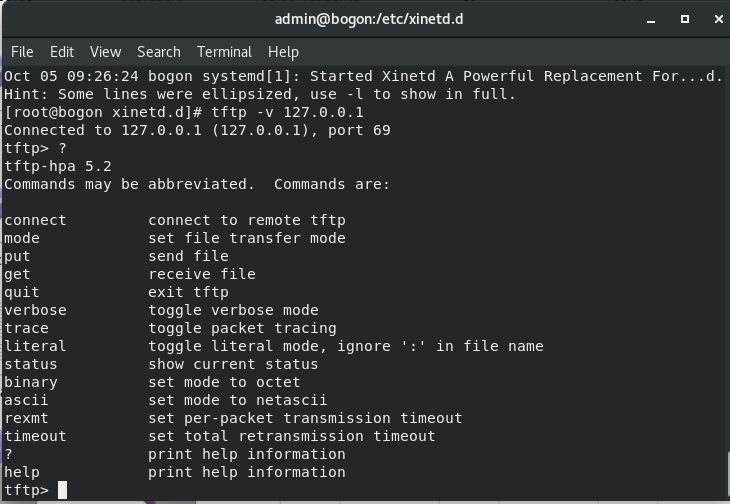This screenshot has width=730, height=504.
Task: Click the "rexmt" command in the help list
Action: coord(26,418)
